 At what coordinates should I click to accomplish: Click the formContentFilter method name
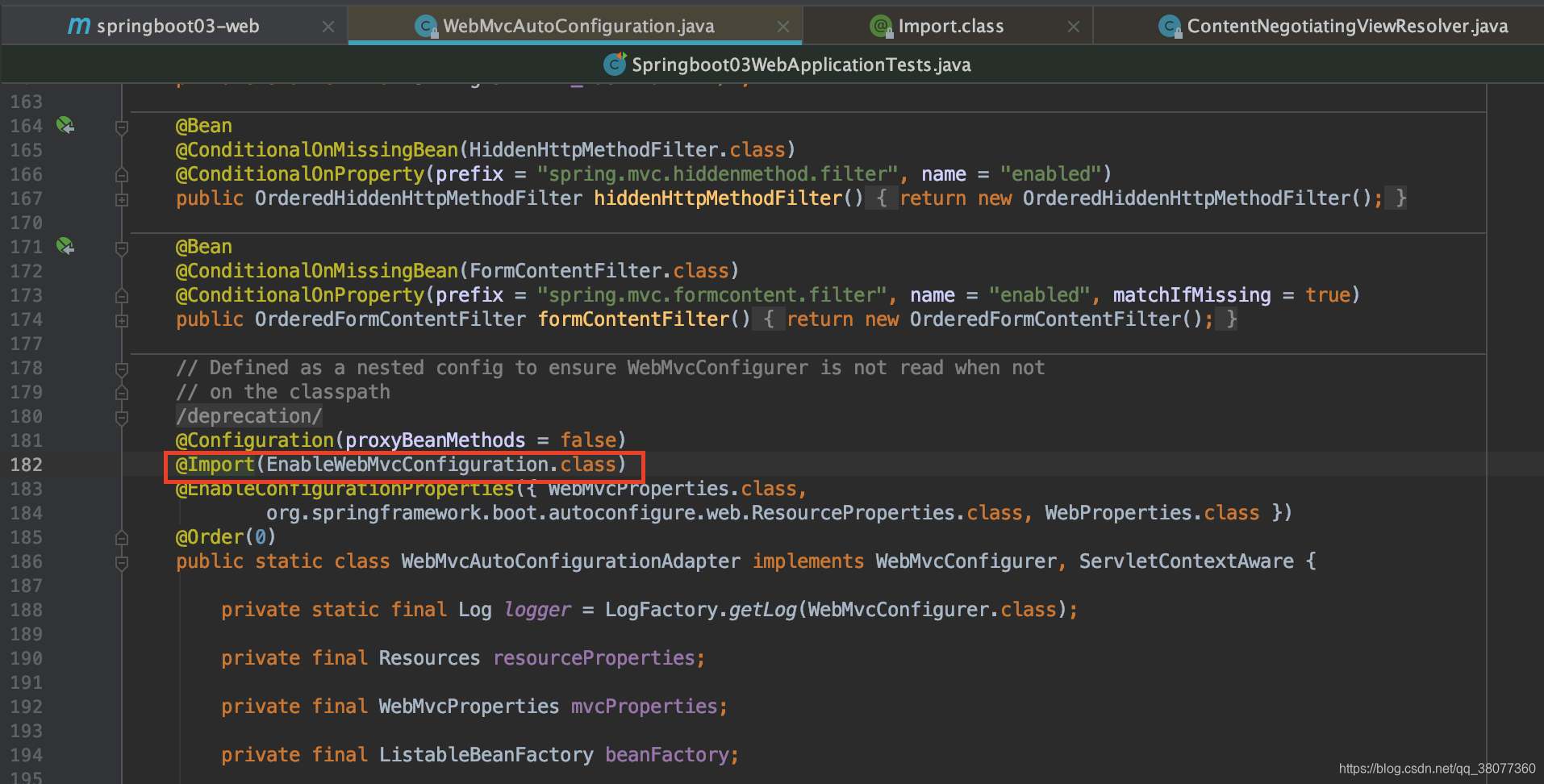633,319
